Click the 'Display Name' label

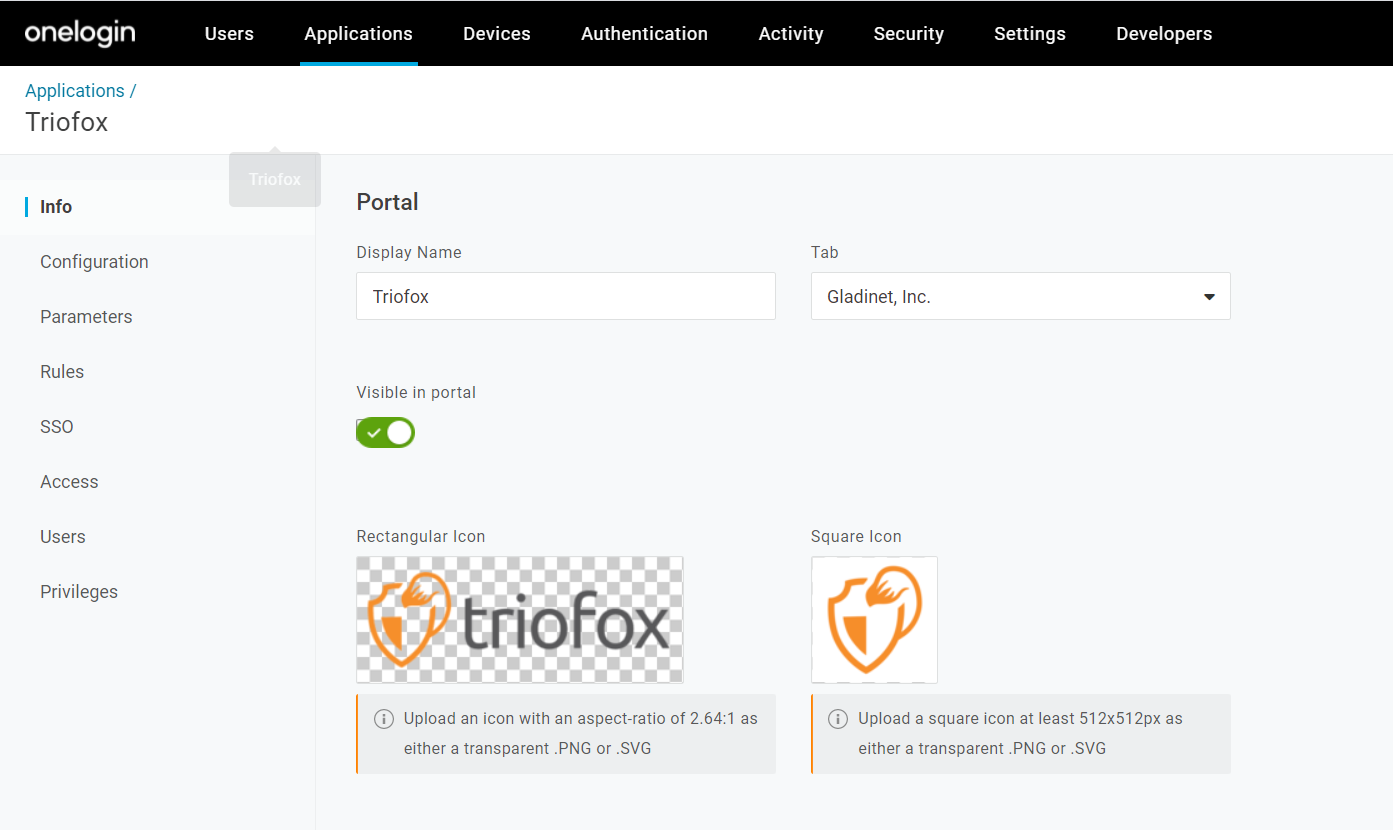(x=409, y=253)
